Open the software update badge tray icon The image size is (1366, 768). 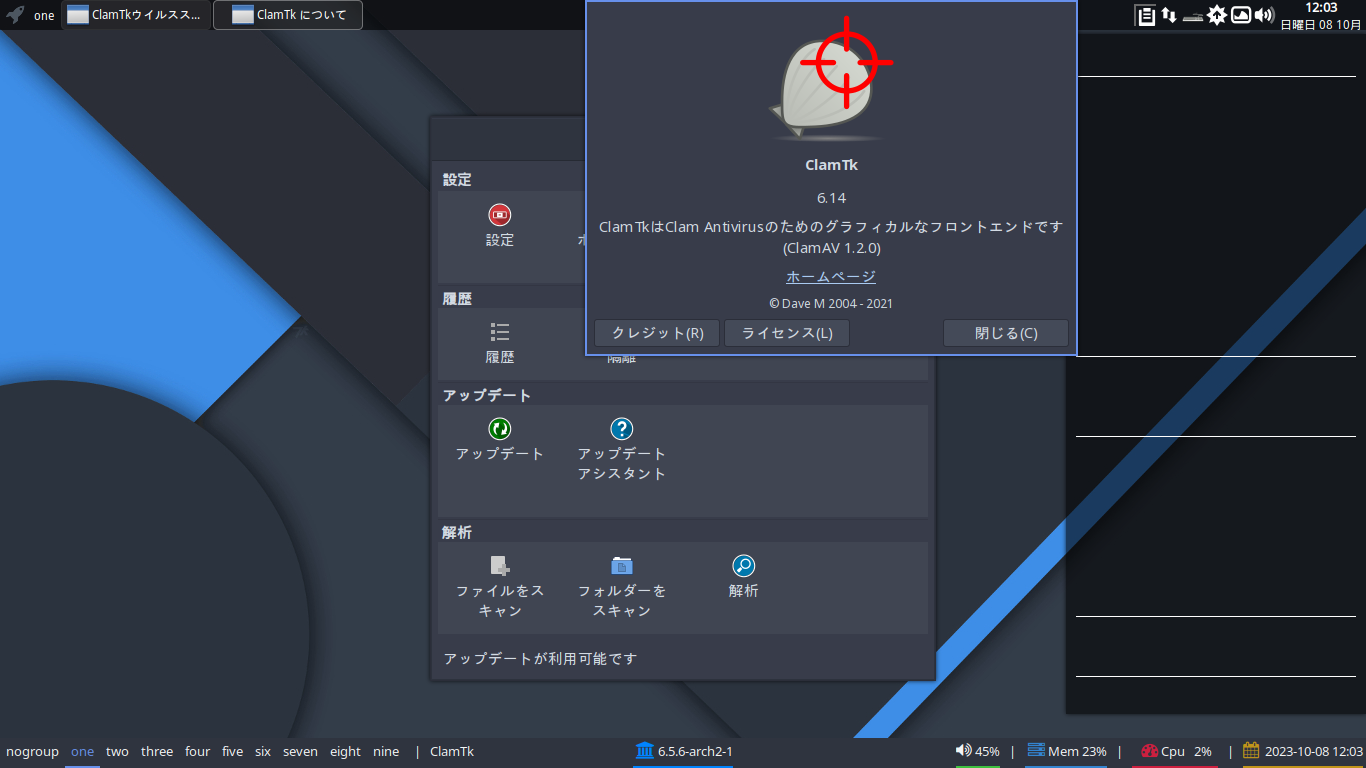click(x=1216, y=15)
